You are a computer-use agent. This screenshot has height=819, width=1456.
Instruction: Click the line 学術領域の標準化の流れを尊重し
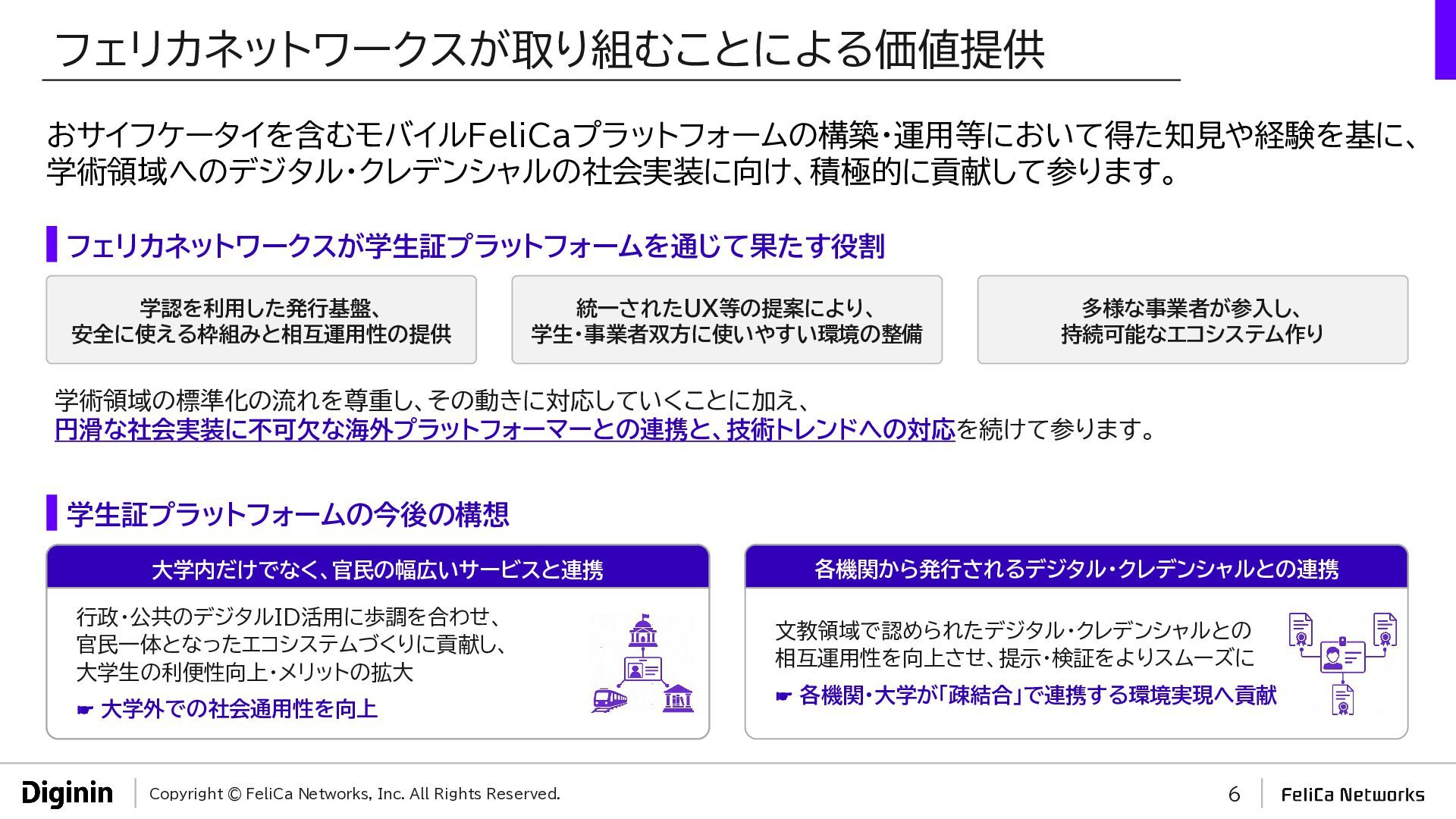pyautogui.click(x=434, y=400)
